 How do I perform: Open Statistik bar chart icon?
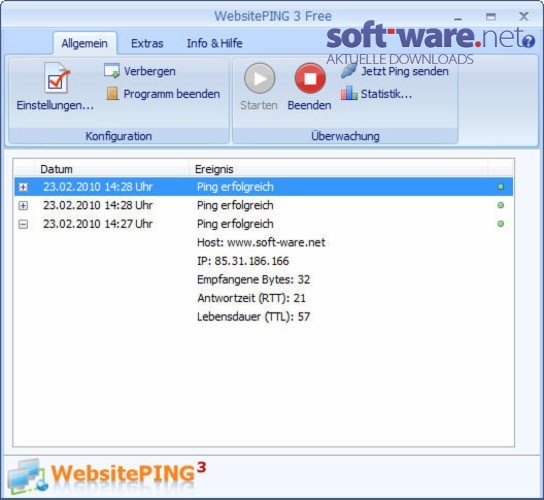point(349,93)
